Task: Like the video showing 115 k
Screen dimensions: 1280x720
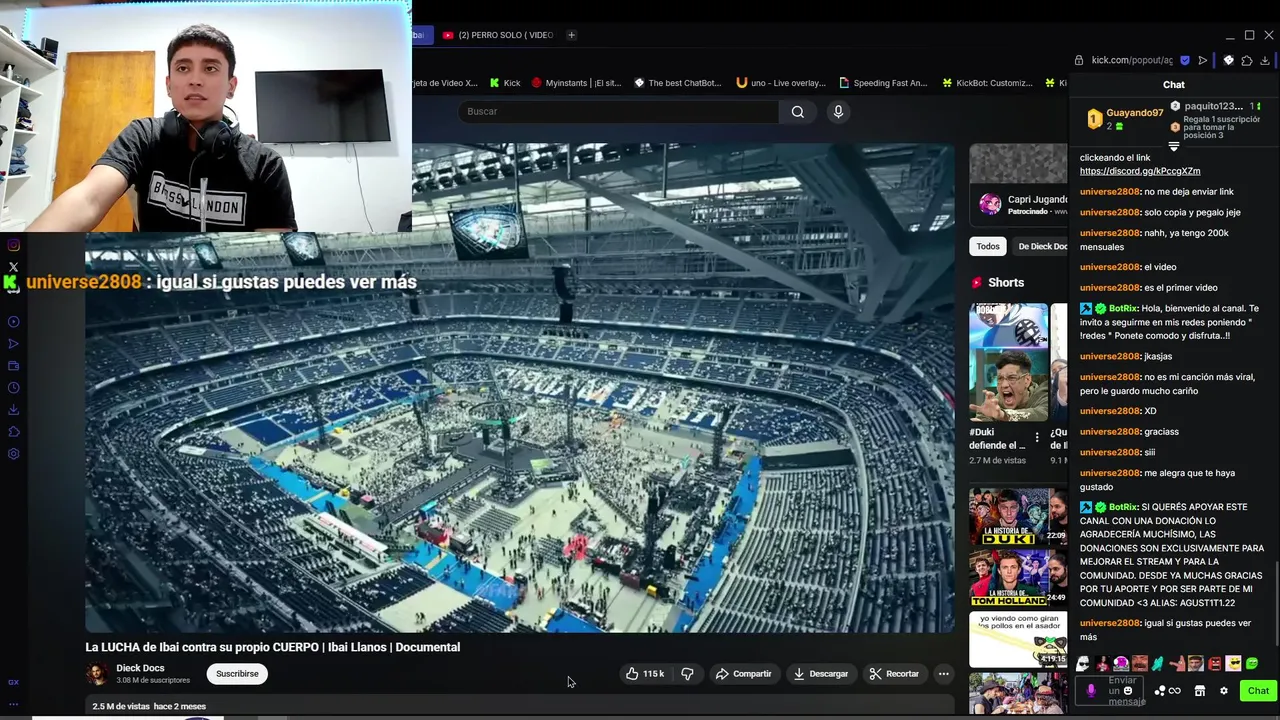Action: [x=644, y=674]
